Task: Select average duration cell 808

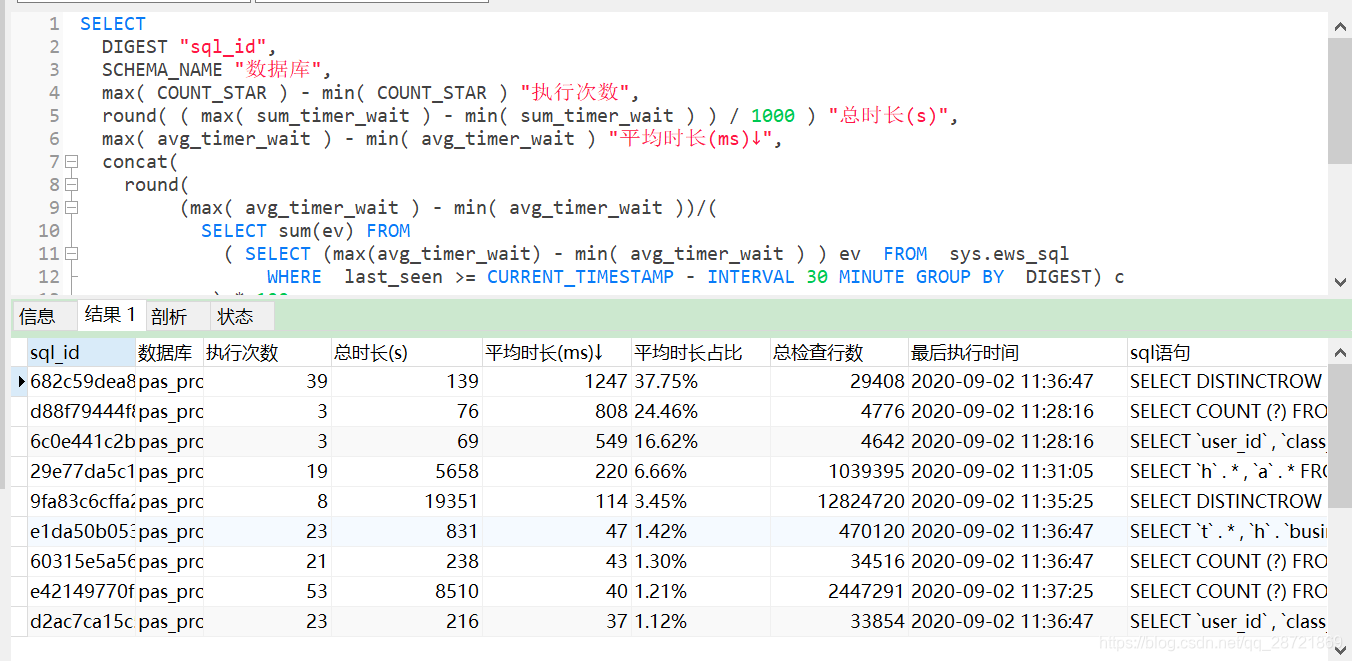Action: coord(556,411)
